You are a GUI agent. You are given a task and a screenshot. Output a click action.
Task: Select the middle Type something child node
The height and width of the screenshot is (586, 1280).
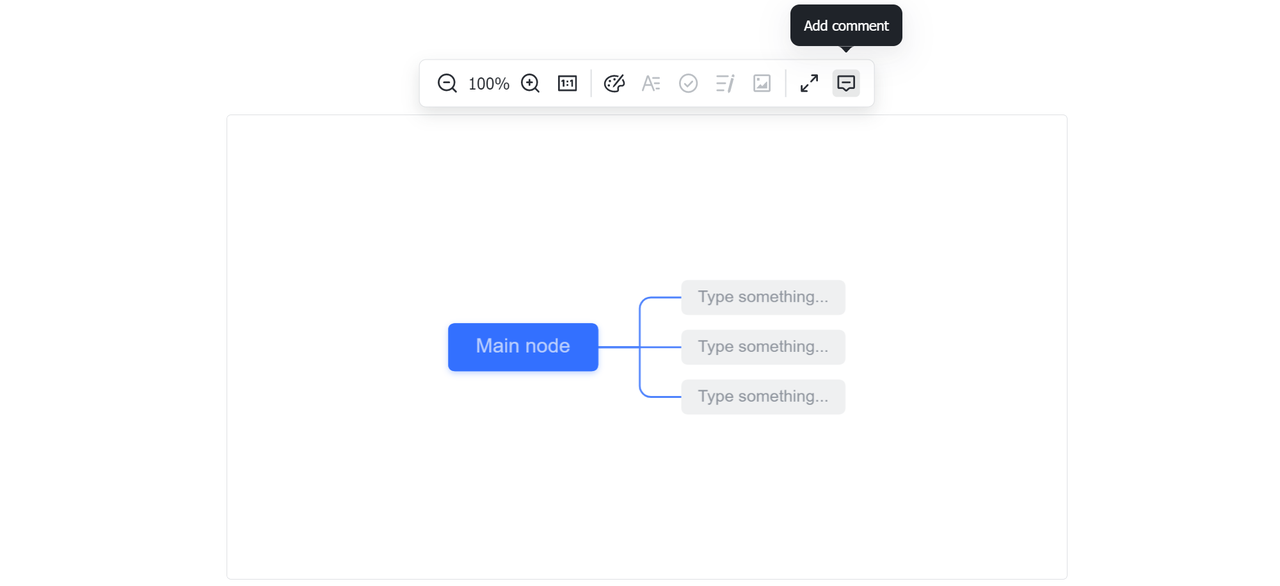pyautogui.click(x=763, y=347)
